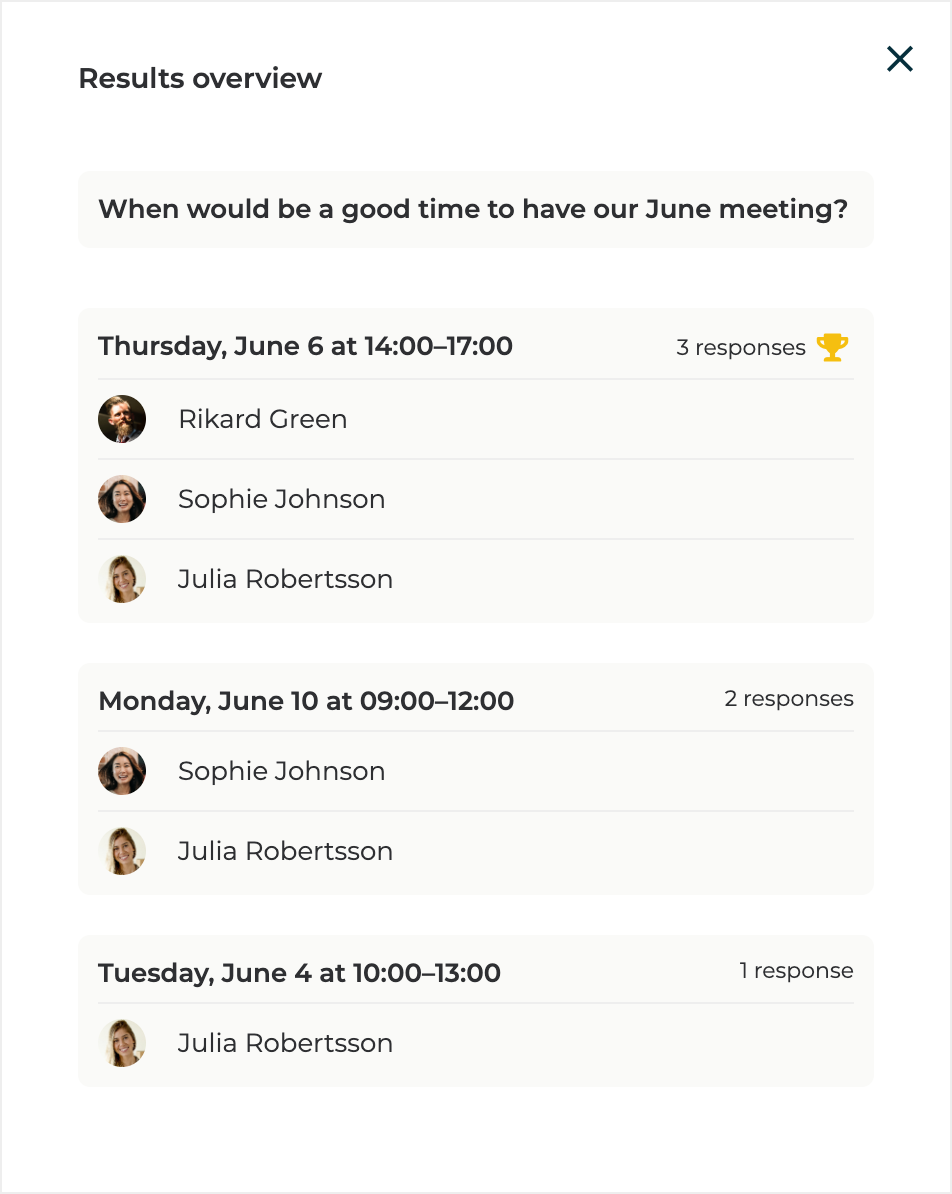Image resolution: width=952 pixels, height=1194 pixels.
Task: Close the Results overview dialog
Action: 900,59
